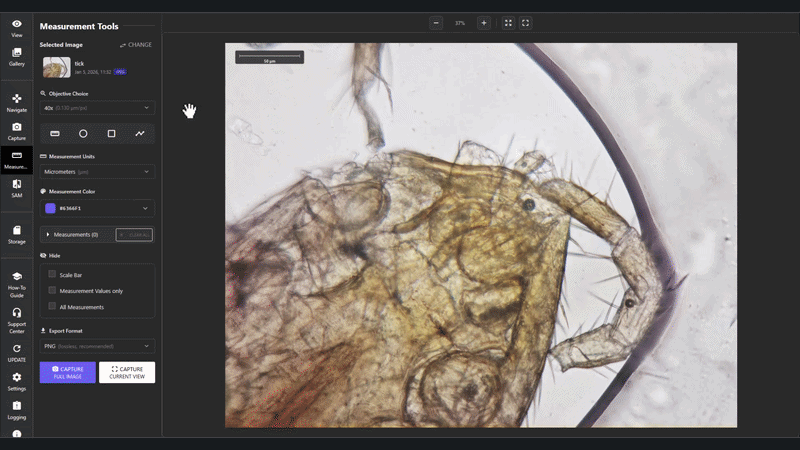Open the Gallery sidebar tab
800x450 pixels.
(17, 57)
